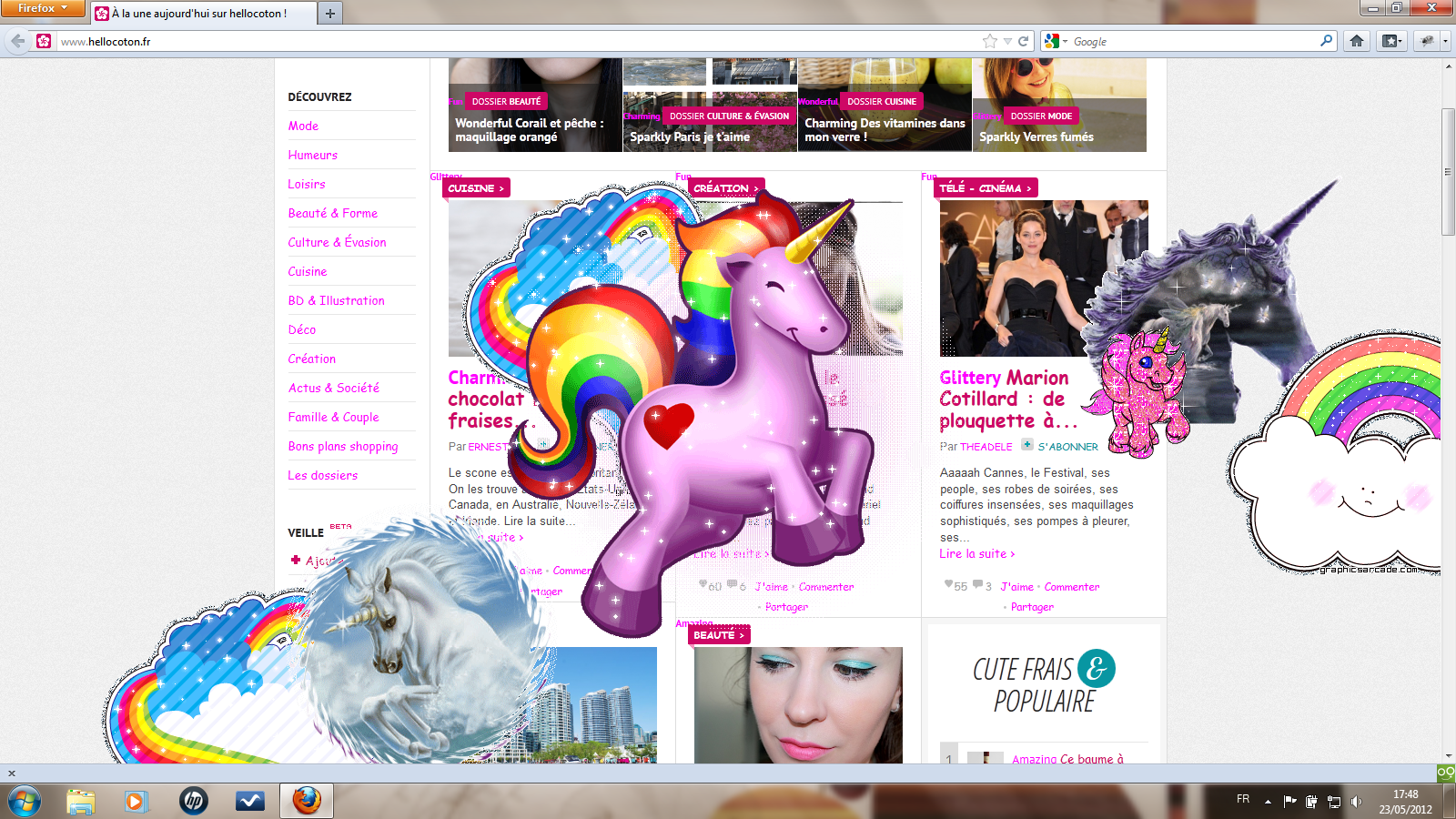Screen dimensions: 1456x819
Task: Click the CRÉATION section tag button
Action: 726,188
